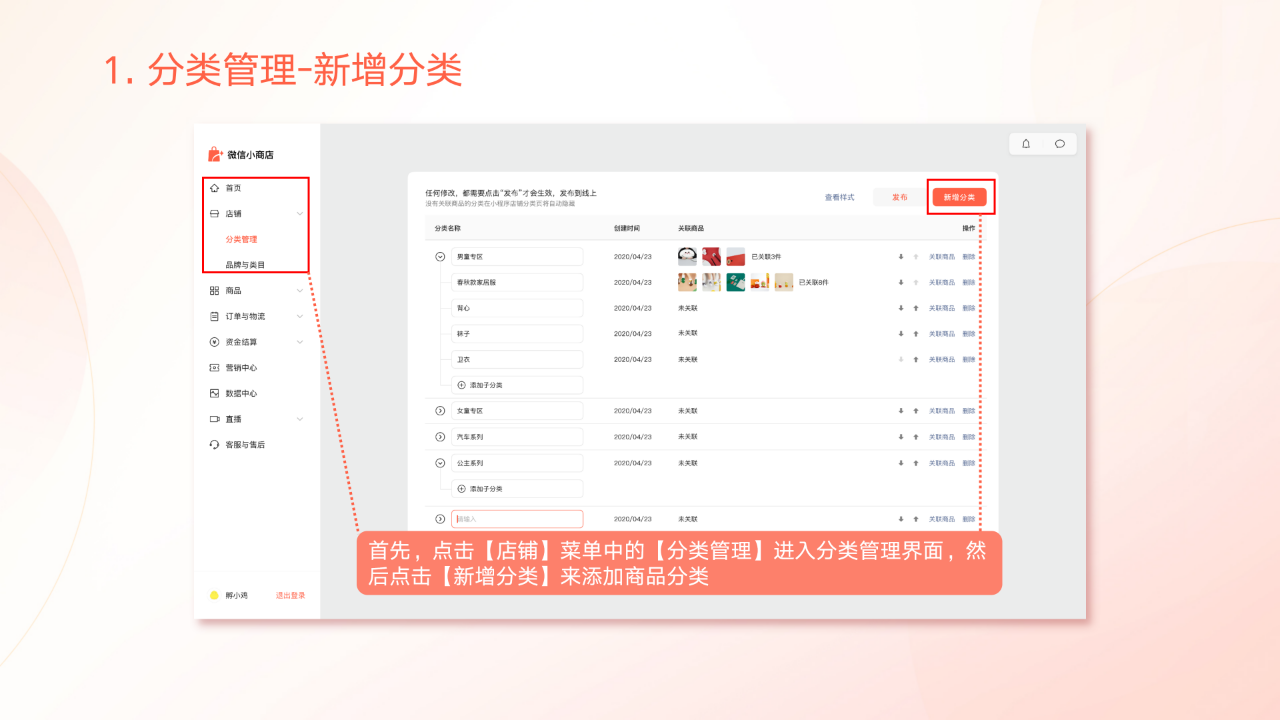Viewport: 1280px width, 720px height.
Task: Move 袜子 row down with arrow
Action: (901, 334)
